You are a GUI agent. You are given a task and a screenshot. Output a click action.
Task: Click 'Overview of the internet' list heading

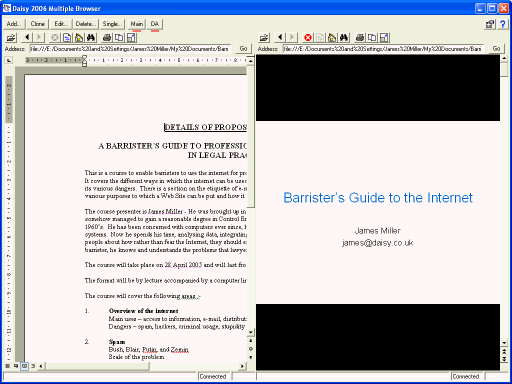click(144, 311)
